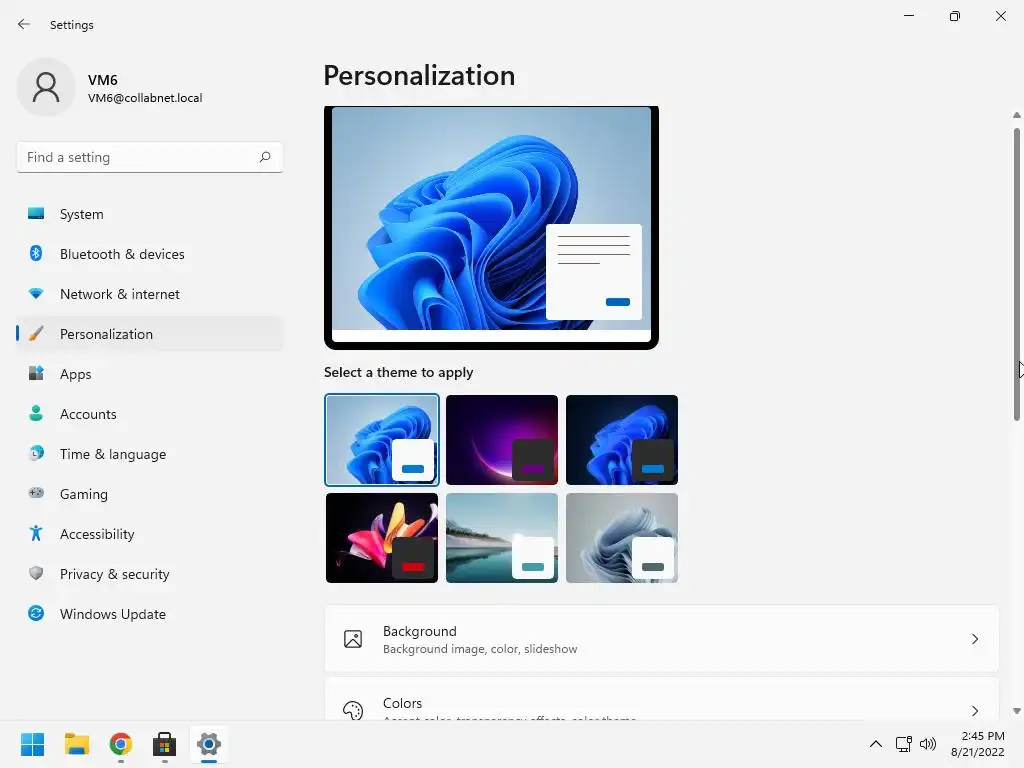Open Background image, color, slideshow row

pos(662,639)
